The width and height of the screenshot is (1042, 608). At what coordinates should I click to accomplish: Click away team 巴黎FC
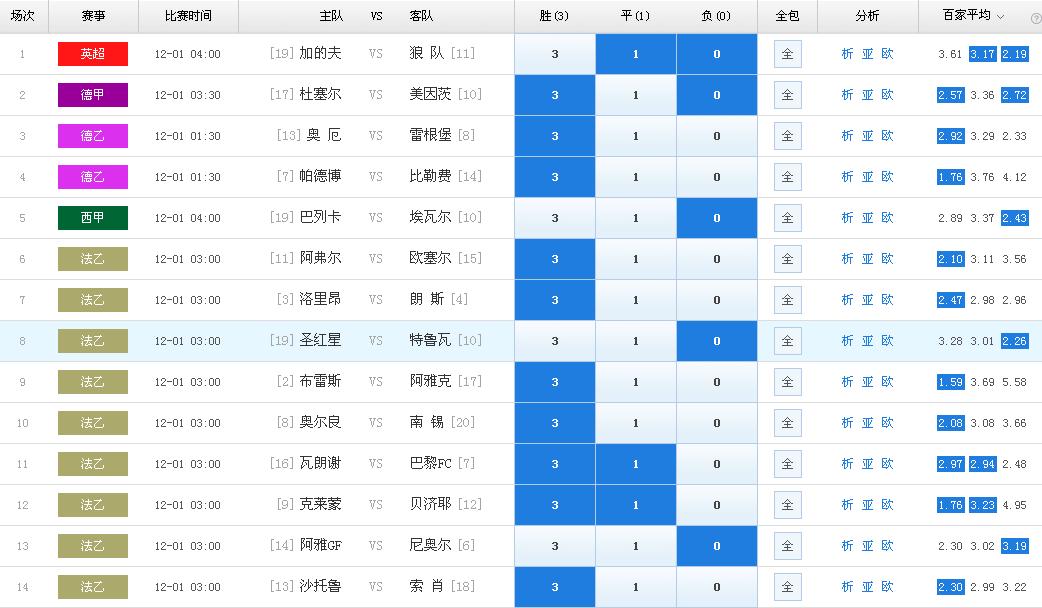click(430, 463)
